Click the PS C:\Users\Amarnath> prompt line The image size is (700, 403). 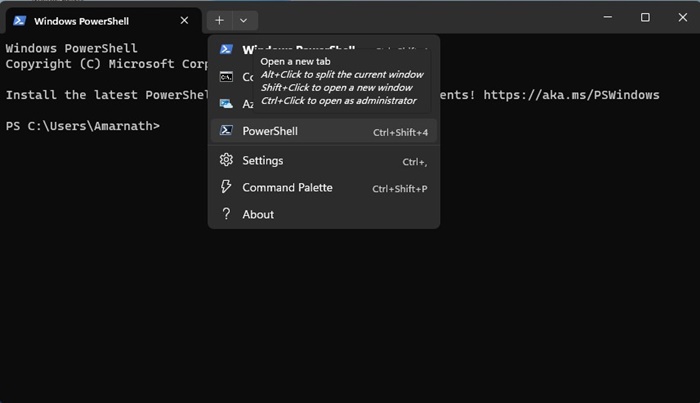tap(83, 126)
